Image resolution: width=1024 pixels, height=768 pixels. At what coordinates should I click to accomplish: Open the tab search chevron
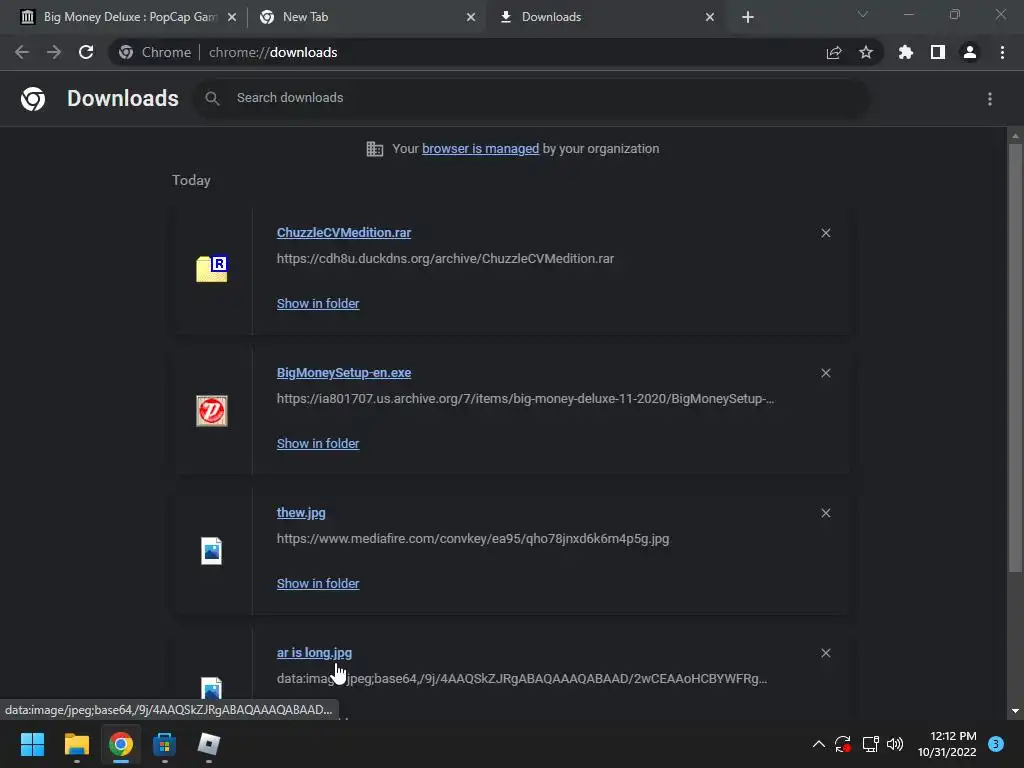click(x=863, y=14)
